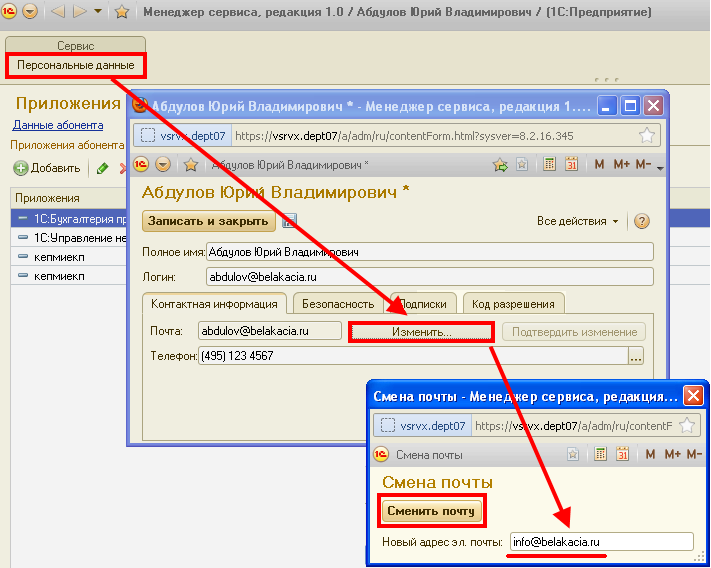The width and height of the screenshot is (711, 568).
Task: Click the Персональные данные command
Action: click(76, 65)
